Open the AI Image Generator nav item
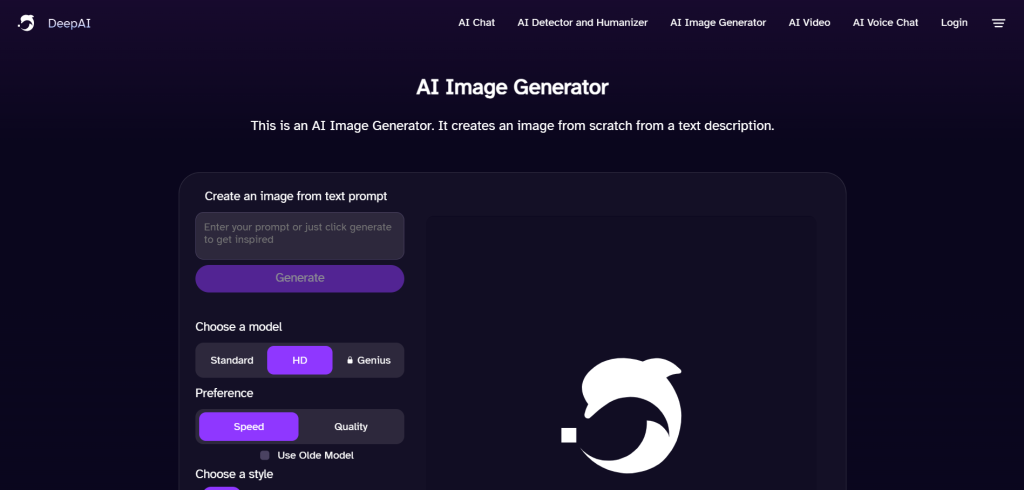The width and height of the screenshot is (1024, 490). (718, 23)
